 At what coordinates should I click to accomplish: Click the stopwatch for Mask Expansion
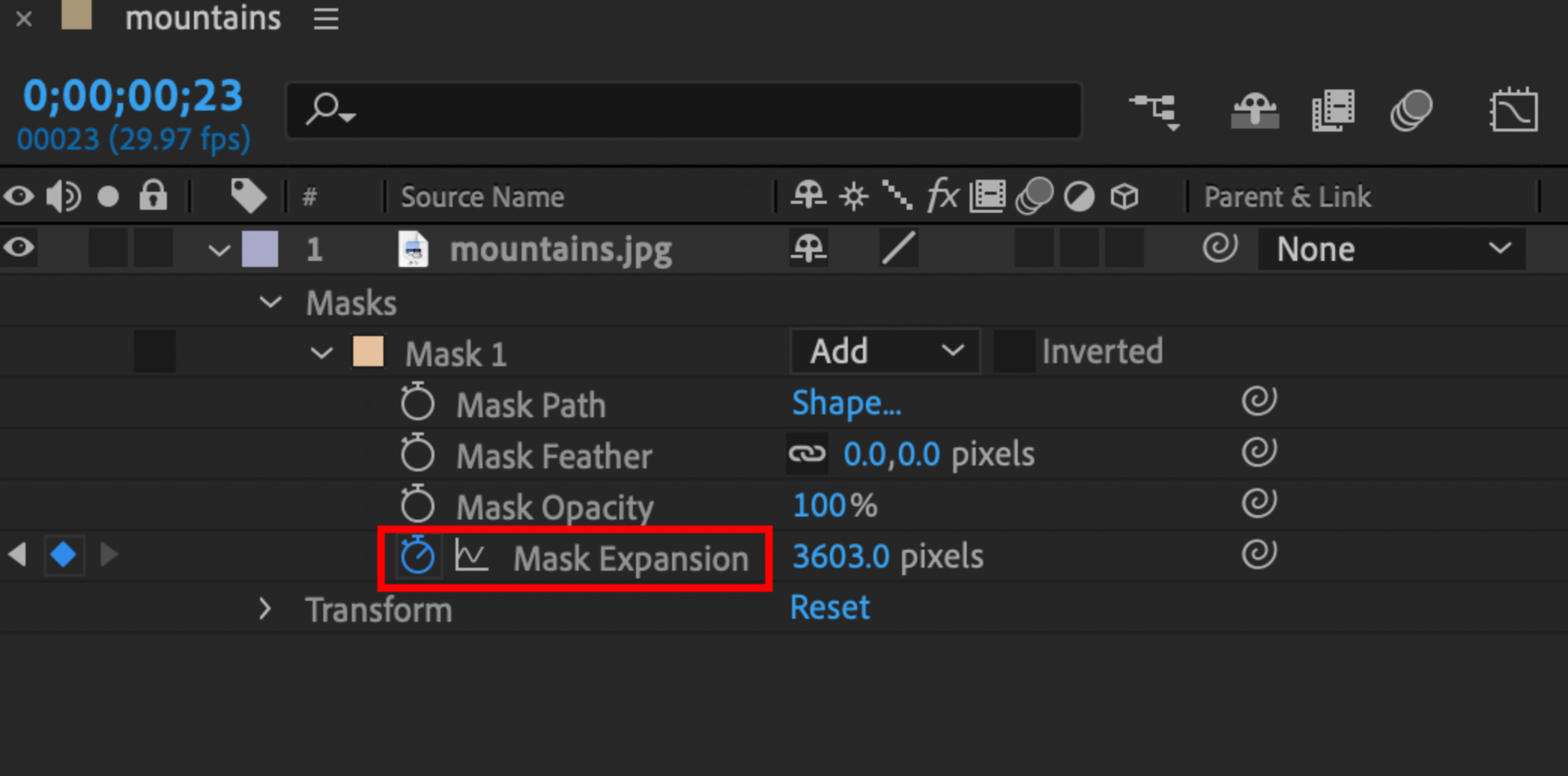point(418,557)
